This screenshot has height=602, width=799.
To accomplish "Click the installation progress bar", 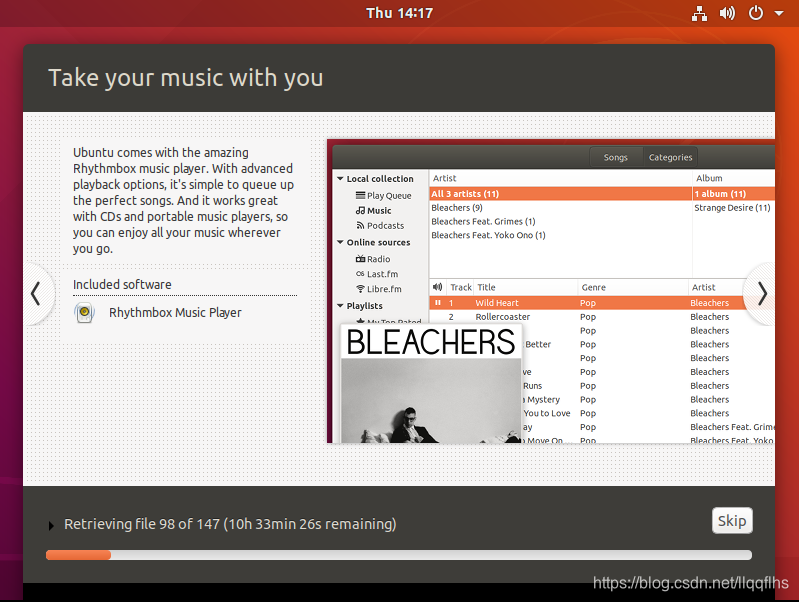I will (x=398, y=555).
